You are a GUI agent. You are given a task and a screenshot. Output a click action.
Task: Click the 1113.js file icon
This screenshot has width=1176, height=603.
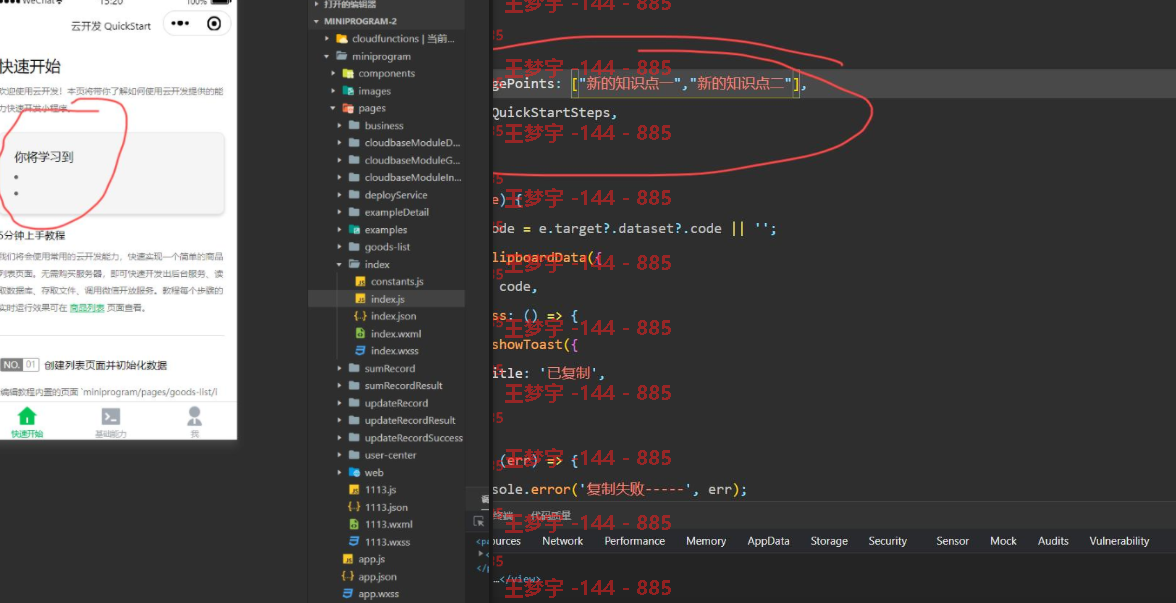pos(354,490)
